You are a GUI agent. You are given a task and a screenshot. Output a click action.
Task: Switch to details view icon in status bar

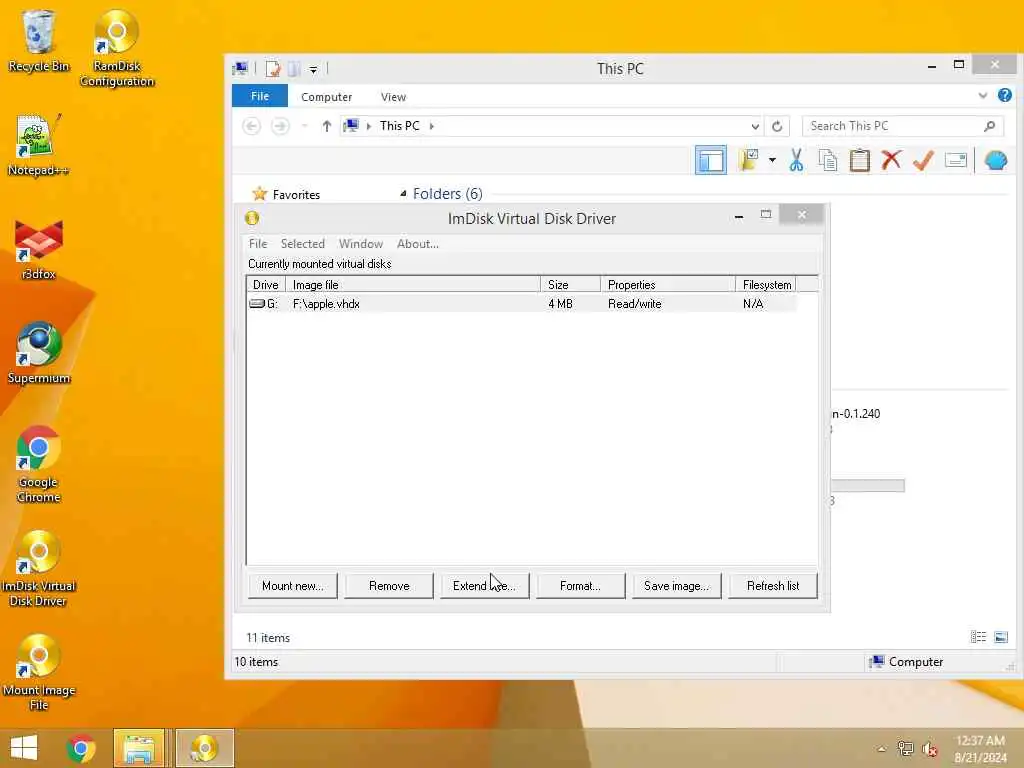(x=978, y=637)
